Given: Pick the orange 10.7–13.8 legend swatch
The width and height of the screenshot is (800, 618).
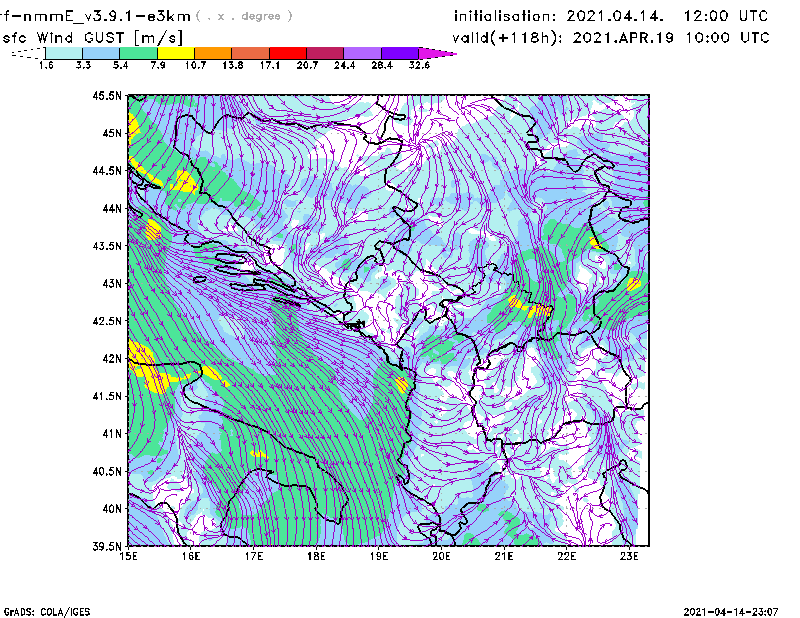Looking at the screenshot, I should (213, 53).
